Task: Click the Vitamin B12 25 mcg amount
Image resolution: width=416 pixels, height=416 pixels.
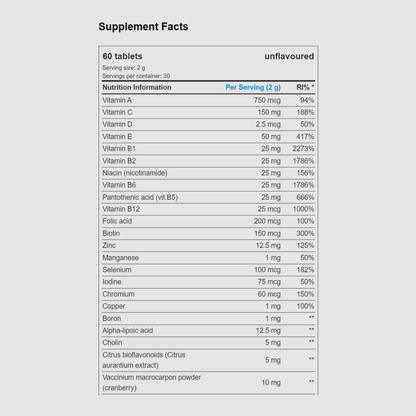Action: coord(269,209)
